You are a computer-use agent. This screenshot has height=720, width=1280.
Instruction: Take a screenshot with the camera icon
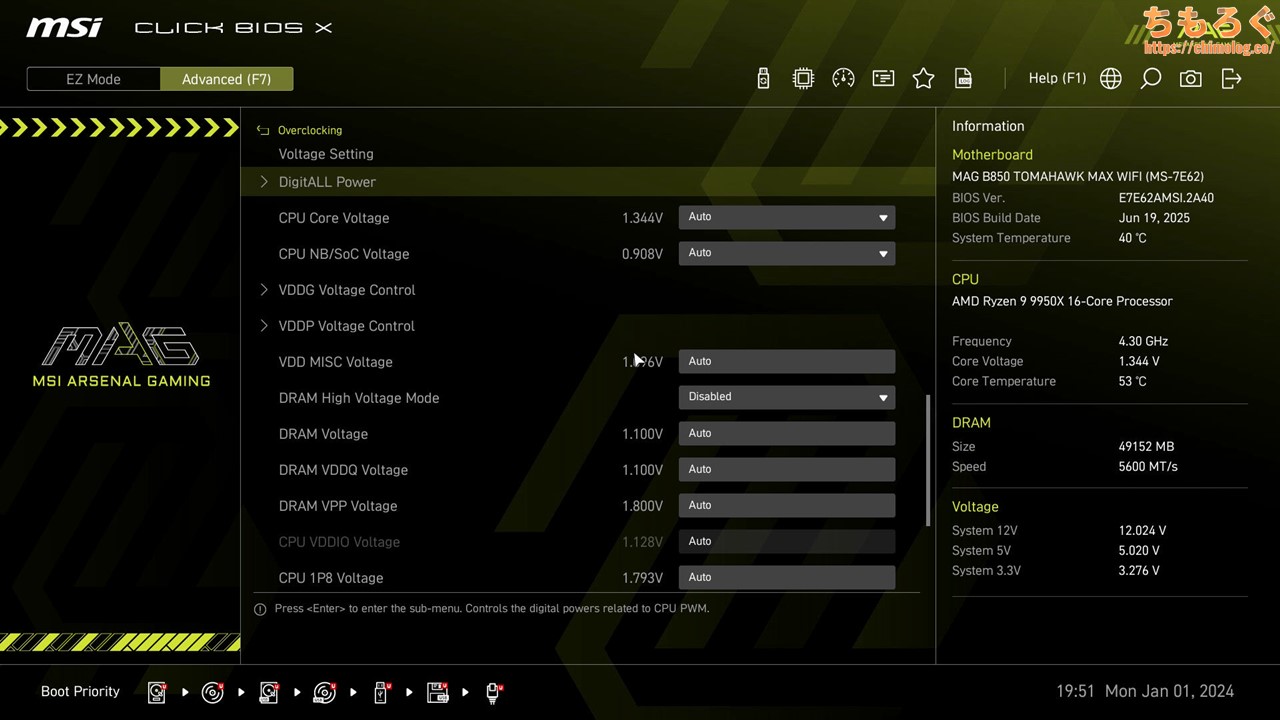1190,79
